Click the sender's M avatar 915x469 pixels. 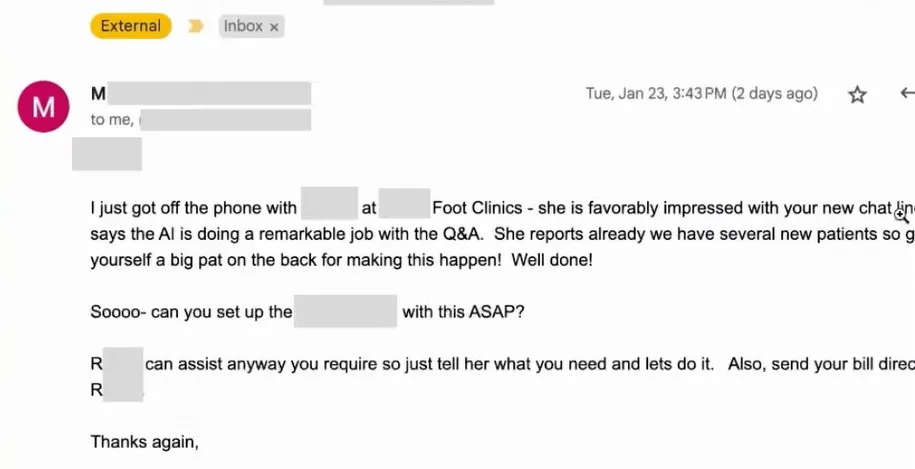(44, 106)
